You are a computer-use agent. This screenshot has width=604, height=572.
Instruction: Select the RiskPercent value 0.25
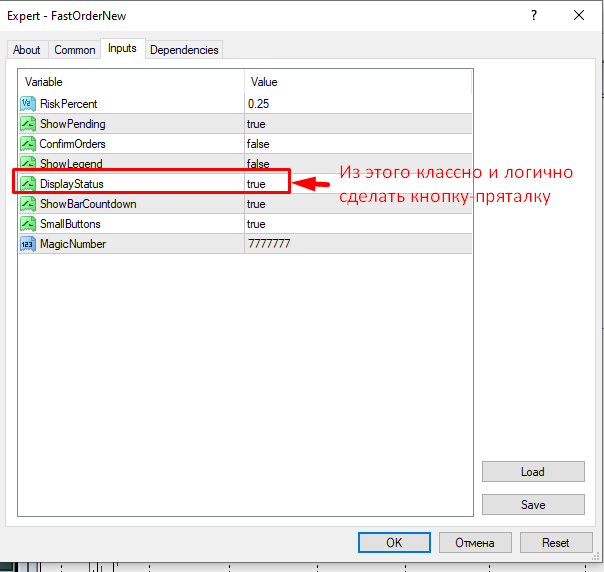(x=258, y=104)
